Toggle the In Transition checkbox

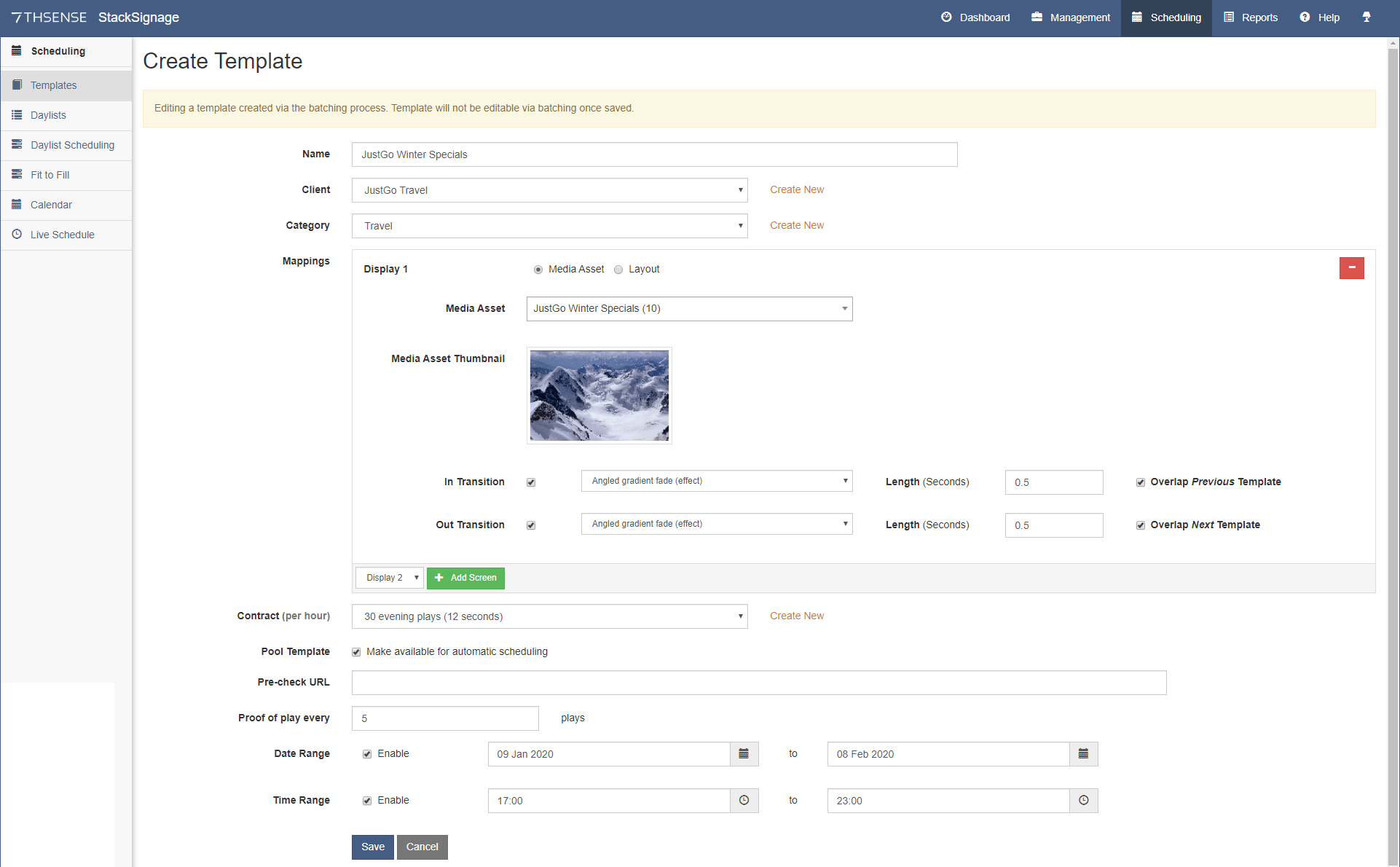531,482
